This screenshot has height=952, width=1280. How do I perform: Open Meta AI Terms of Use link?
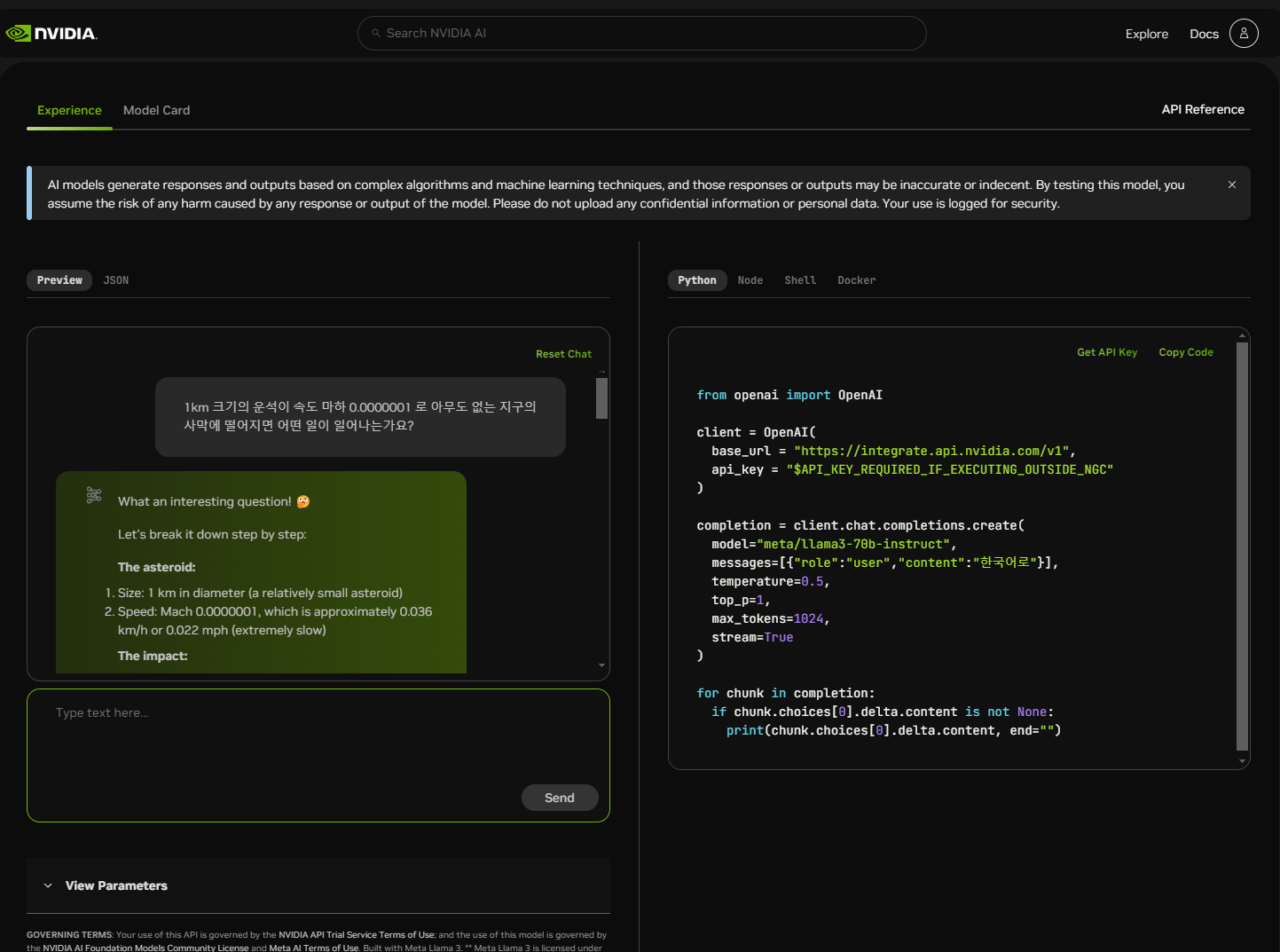(314, 948)
